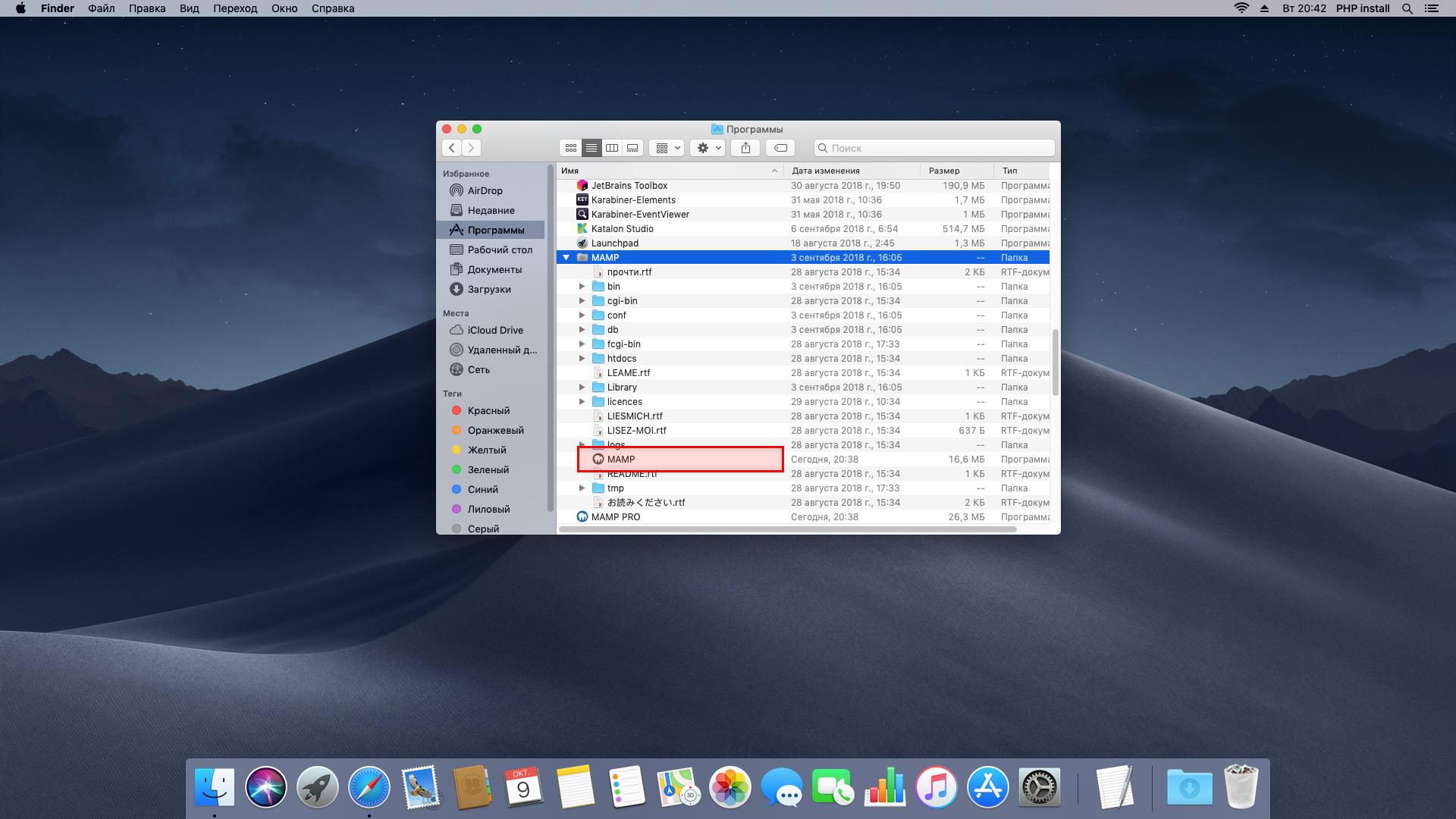Open the gear action menu
1456x819 pixels.
tap(708, 148)
